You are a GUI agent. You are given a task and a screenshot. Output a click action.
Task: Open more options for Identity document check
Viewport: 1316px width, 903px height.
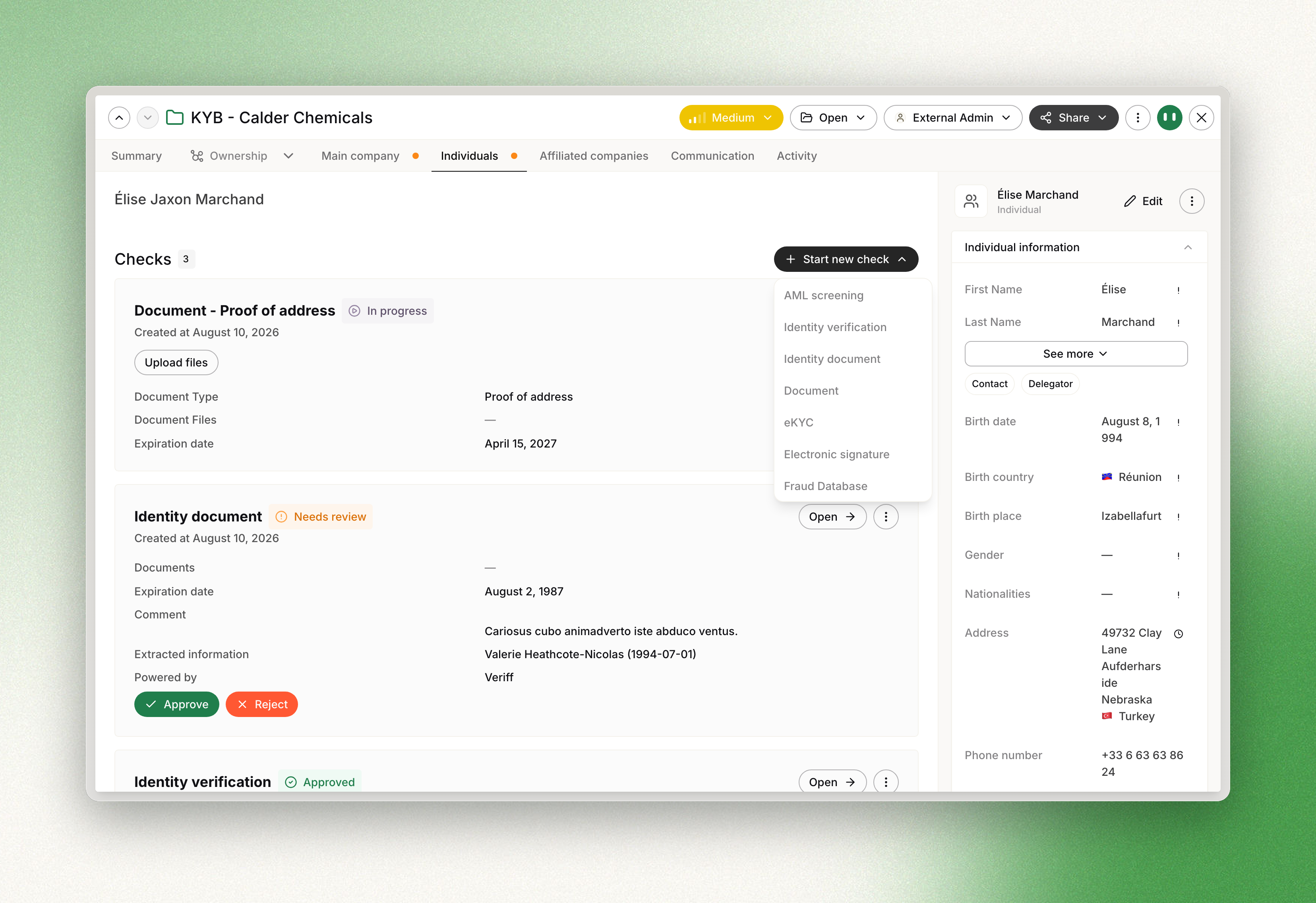click(x=886, y=517)
